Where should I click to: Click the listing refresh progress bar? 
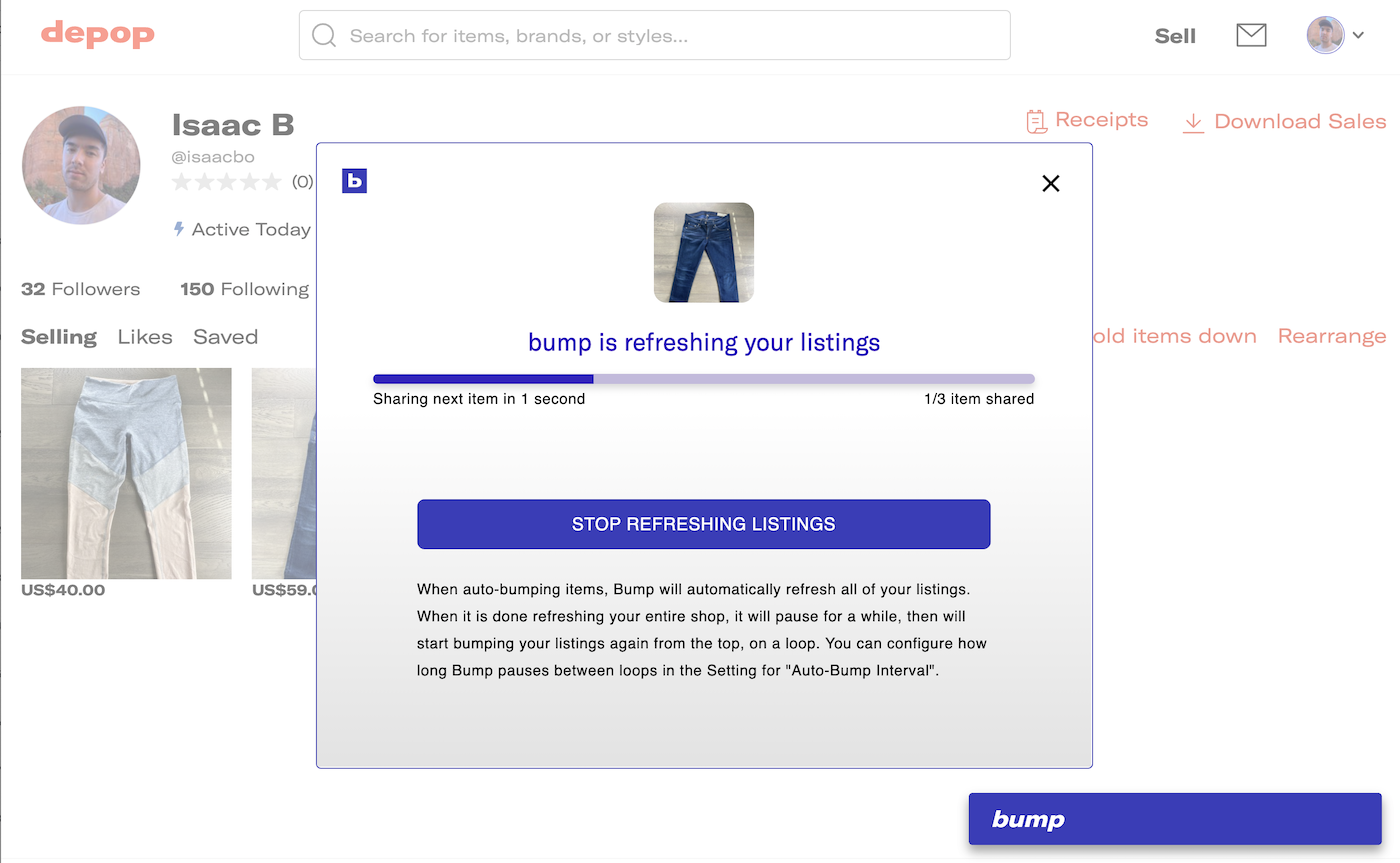pos(703,379)
